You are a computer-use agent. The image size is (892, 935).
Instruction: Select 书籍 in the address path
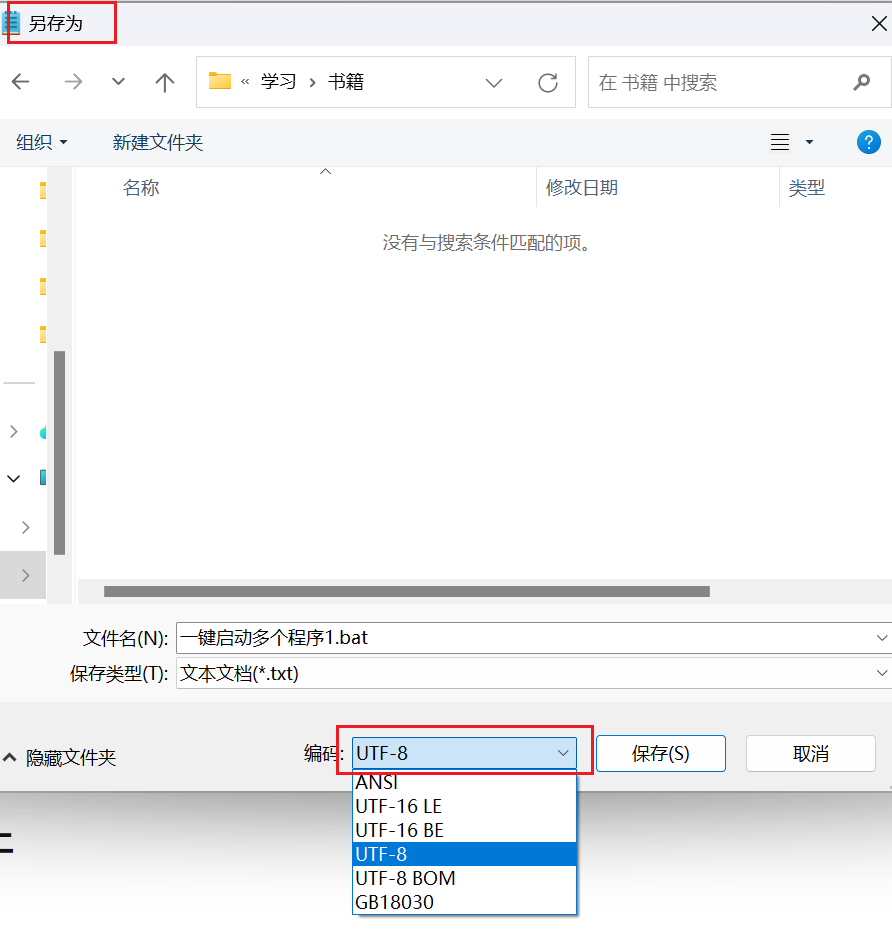click(346, 82)
